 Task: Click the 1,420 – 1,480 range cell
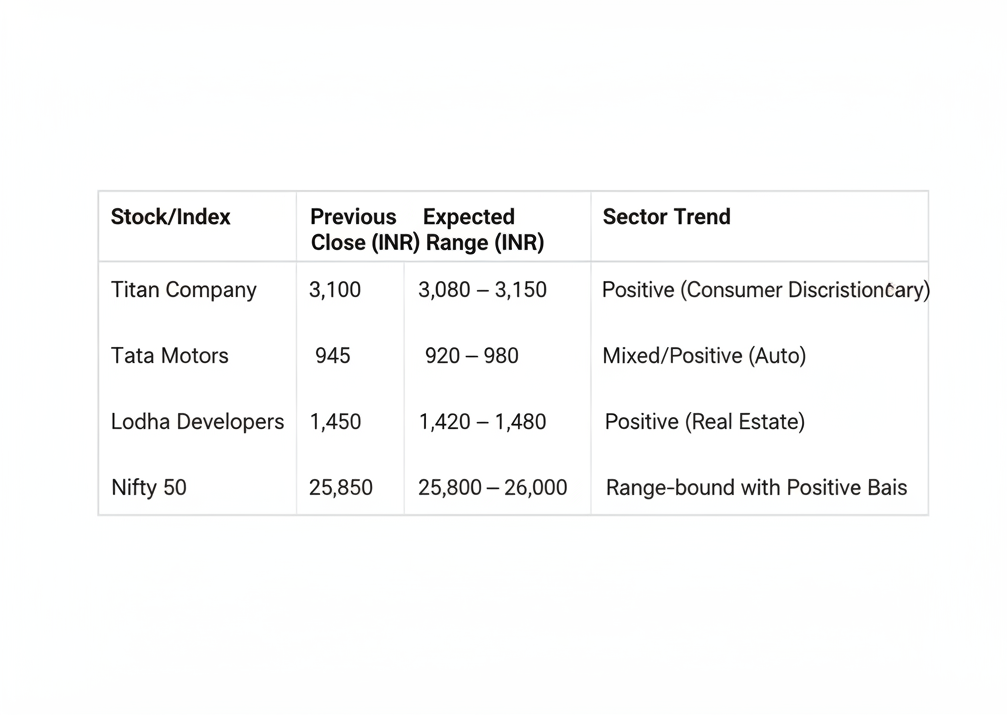[482, 422]
